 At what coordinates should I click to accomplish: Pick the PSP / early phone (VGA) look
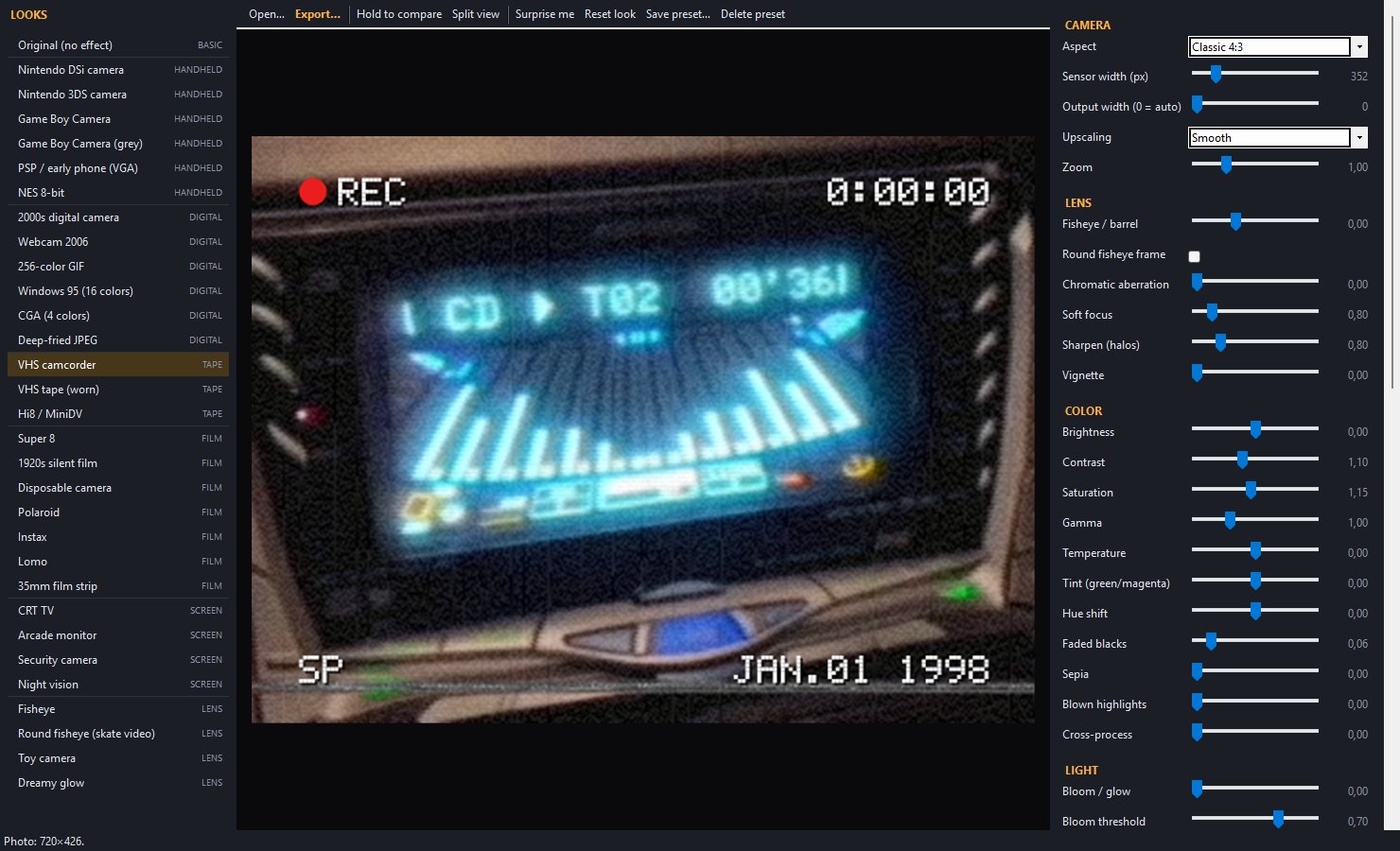pyautogui.click(x=118, y=168)
